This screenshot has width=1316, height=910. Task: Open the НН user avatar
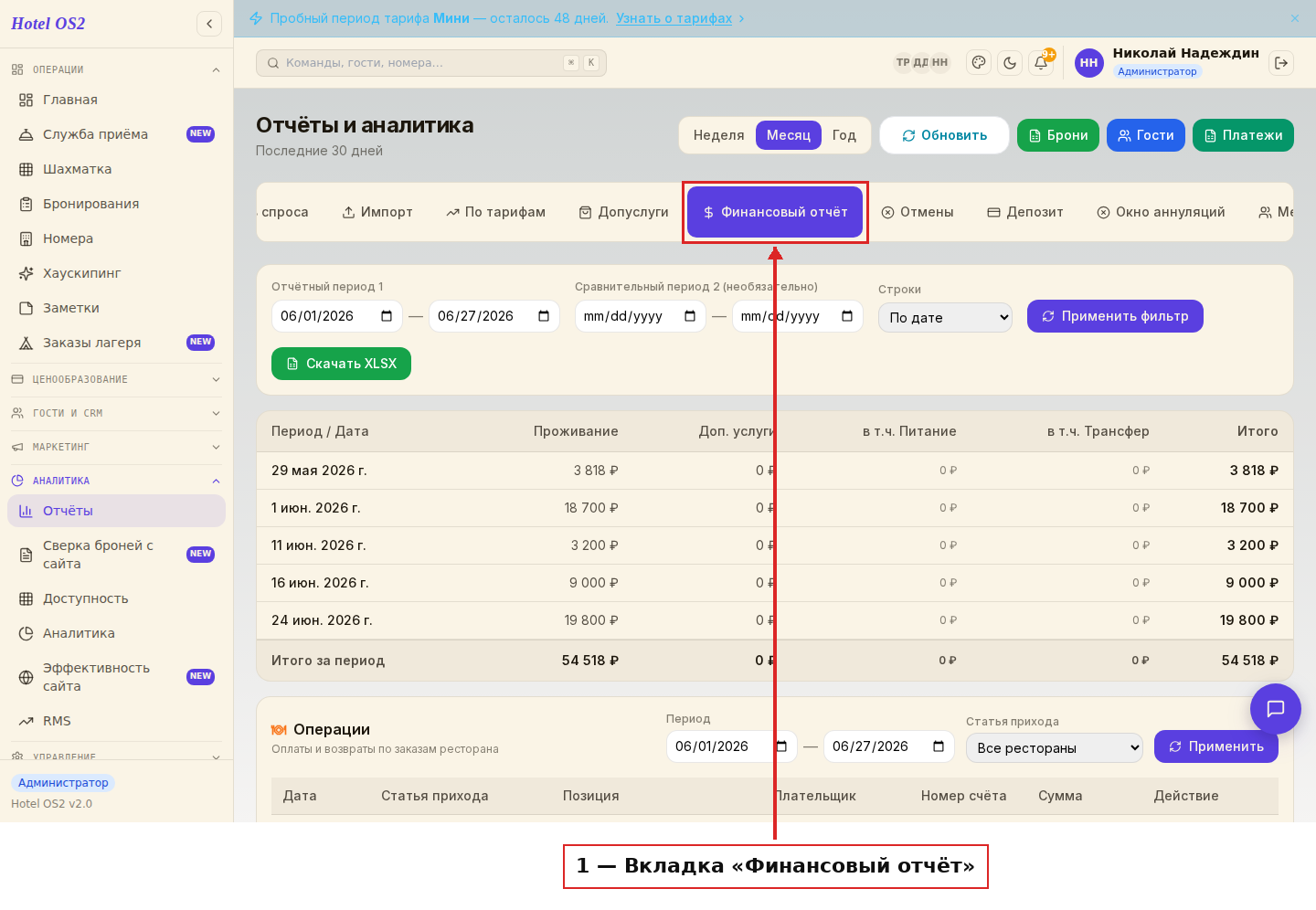coord(1089,63)
